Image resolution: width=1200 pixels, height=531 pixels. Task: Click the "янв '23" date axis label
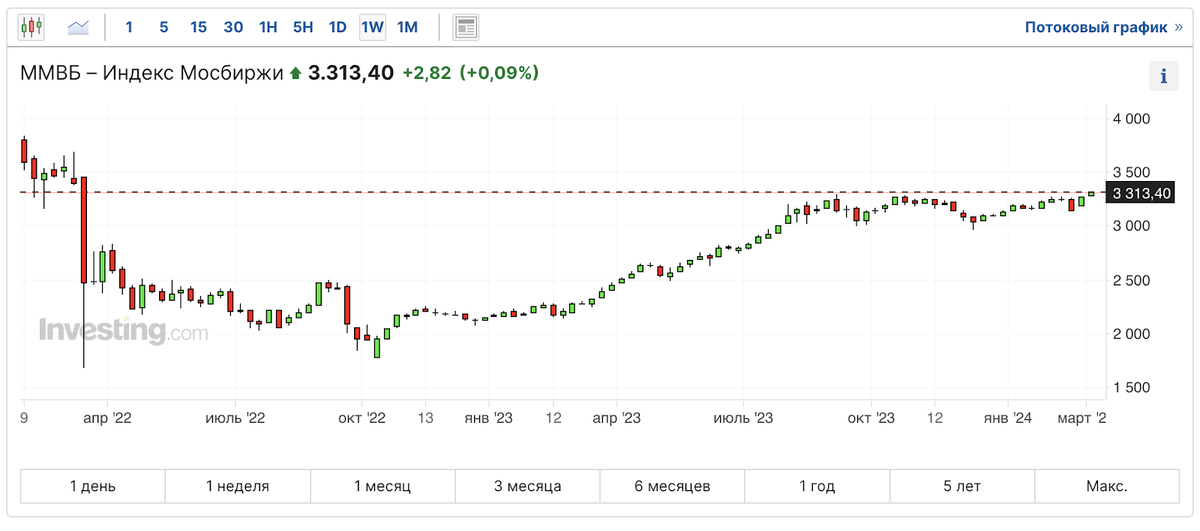click(x=490, y=418)
